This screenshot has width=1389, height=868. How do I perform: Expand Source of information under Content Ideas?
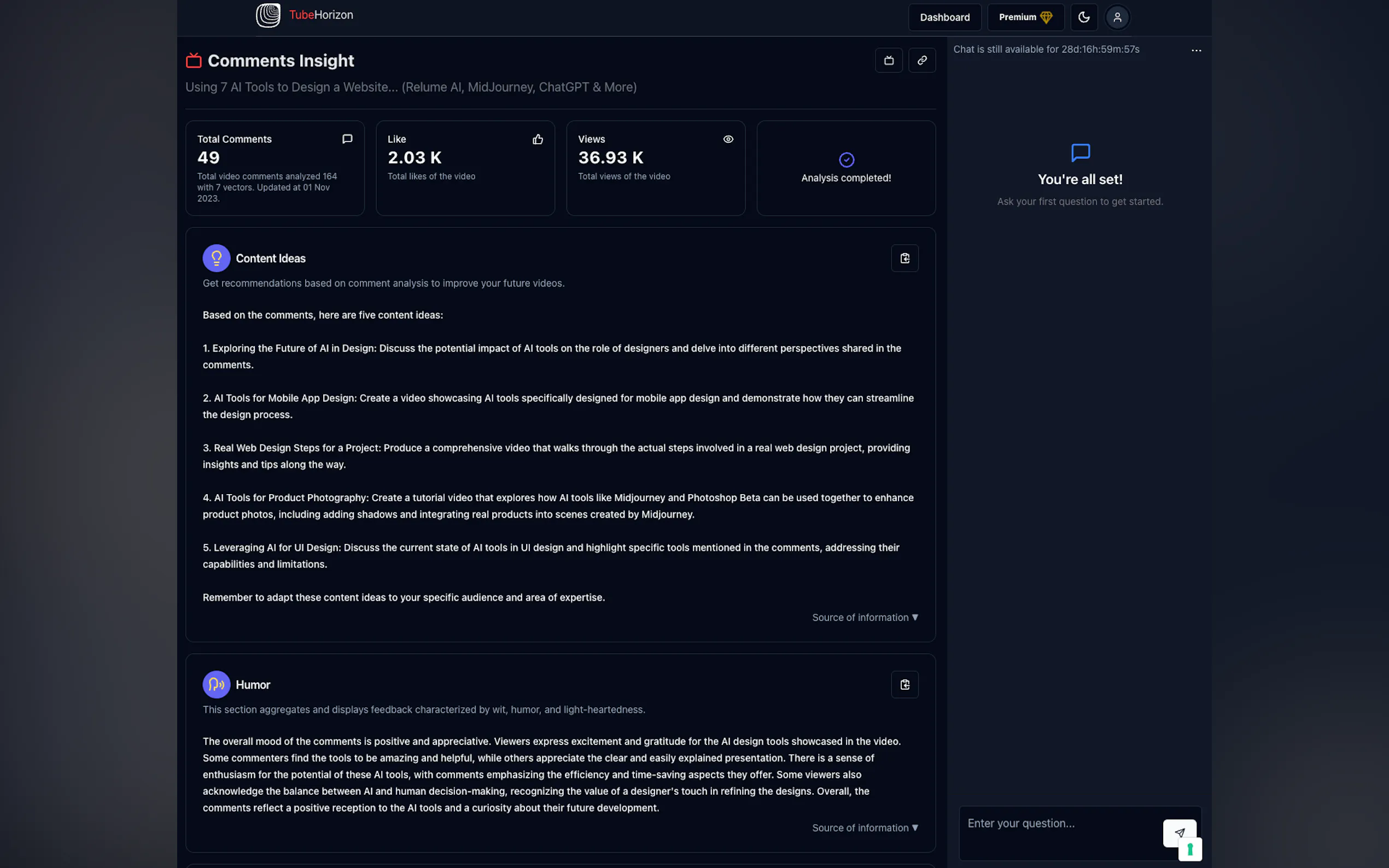(x=865, y=617)
